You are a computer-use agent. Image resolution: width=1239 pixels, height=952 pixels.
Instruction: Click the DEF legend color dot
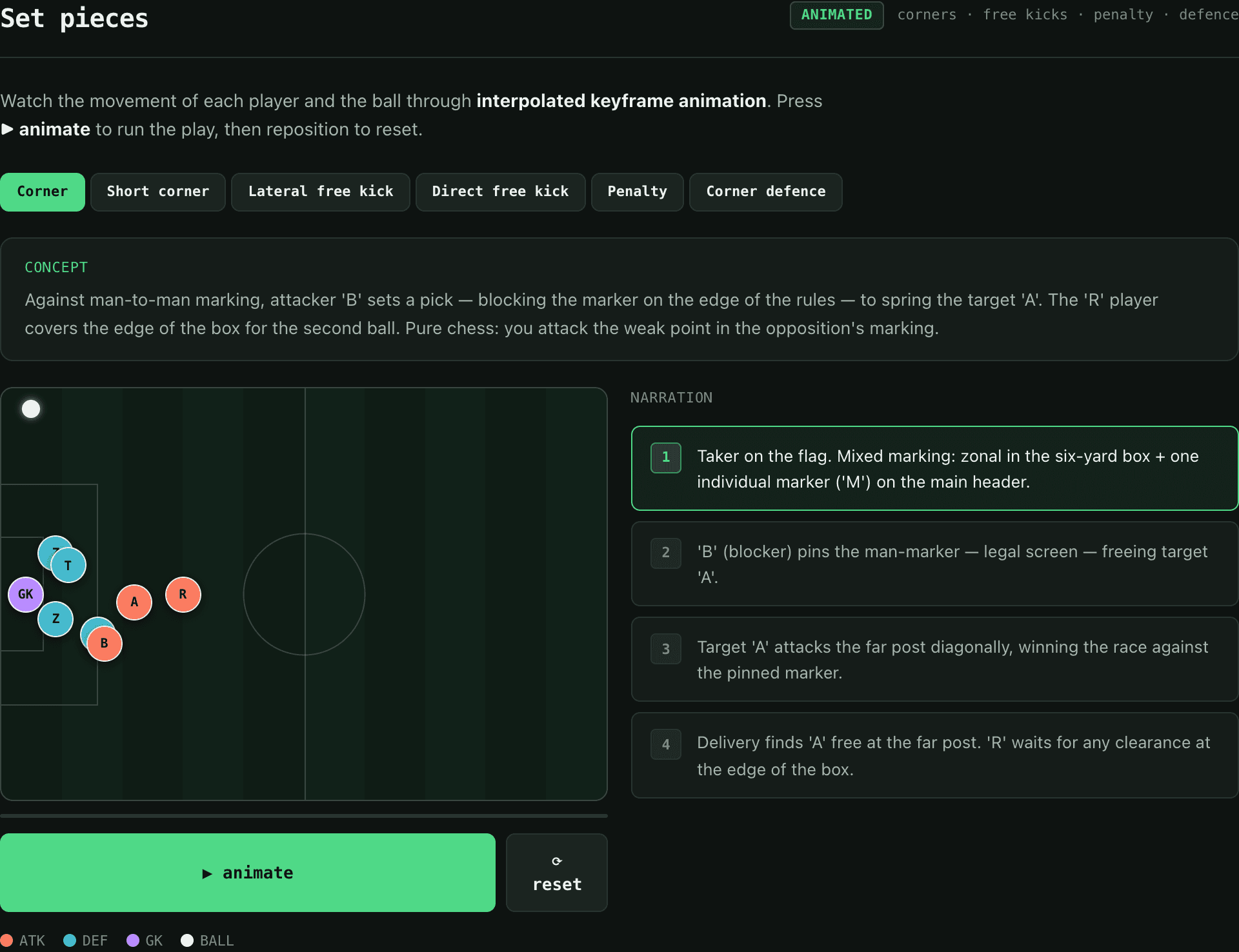tap(70, 940)
